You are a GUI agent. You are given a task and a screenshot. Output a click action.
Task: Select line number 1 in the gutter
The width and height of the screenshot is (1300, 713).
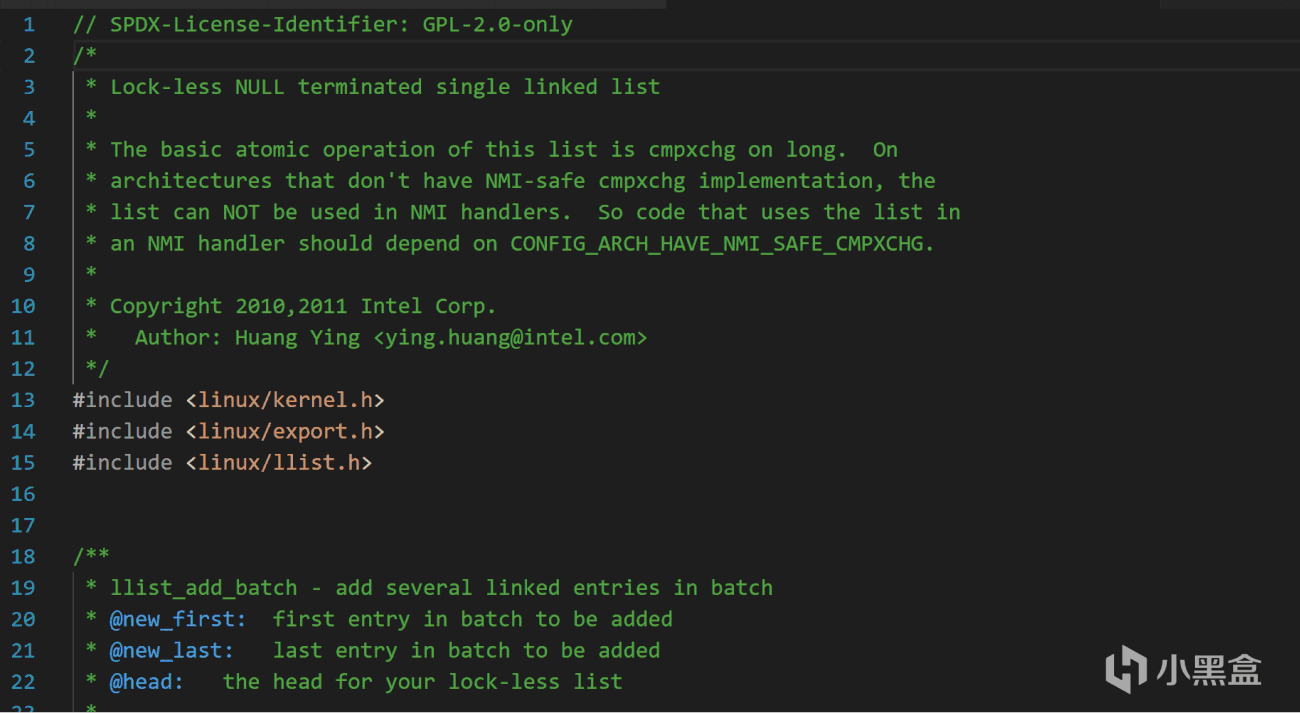[28, 24]
